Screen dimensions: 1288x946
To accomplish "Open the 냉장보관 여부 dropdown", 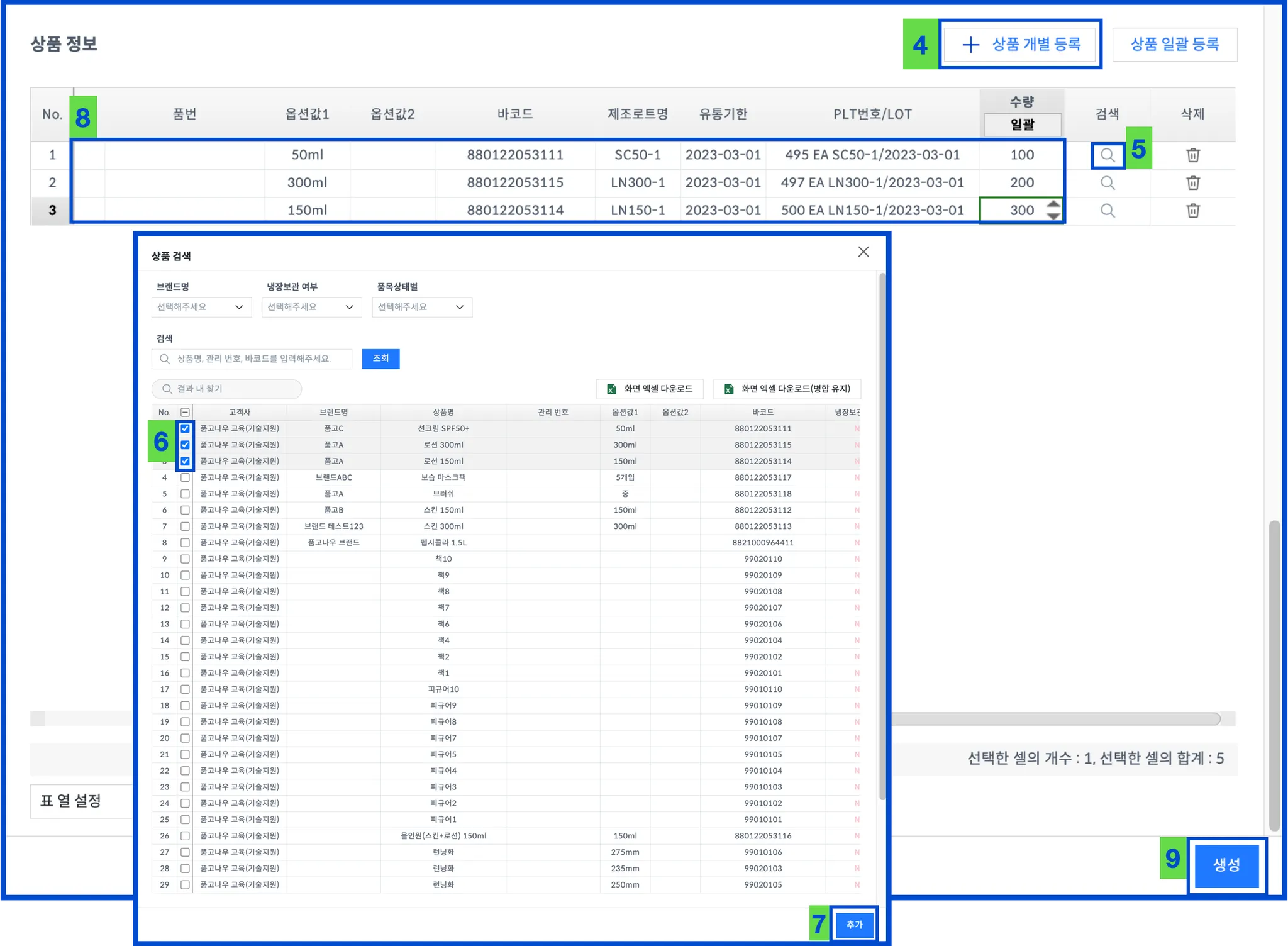I will pyautogui.click(x=311, y=307).
